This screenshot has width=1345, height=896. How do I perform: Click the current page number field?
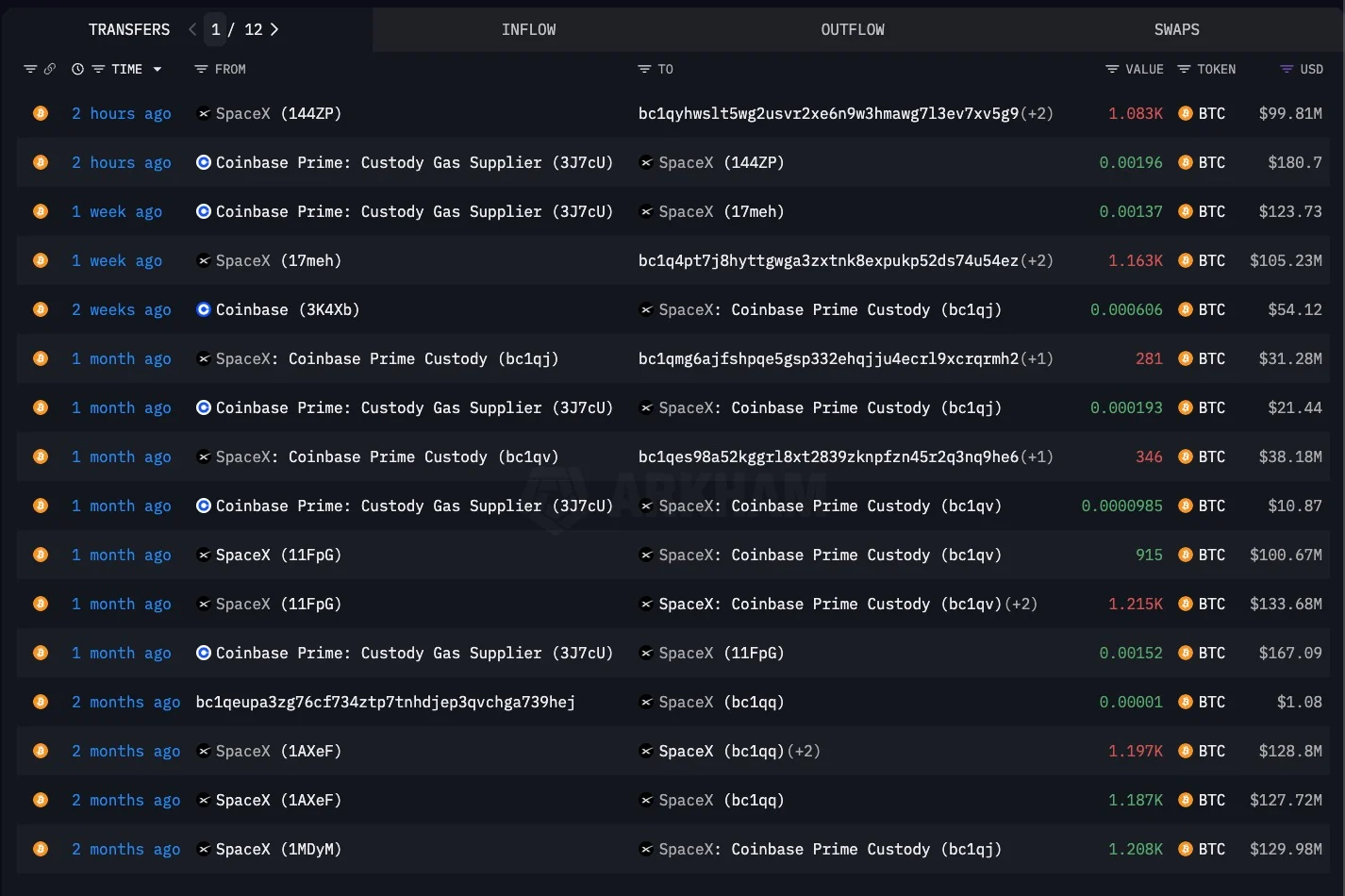pyautogui.click(x=216, y=29)
